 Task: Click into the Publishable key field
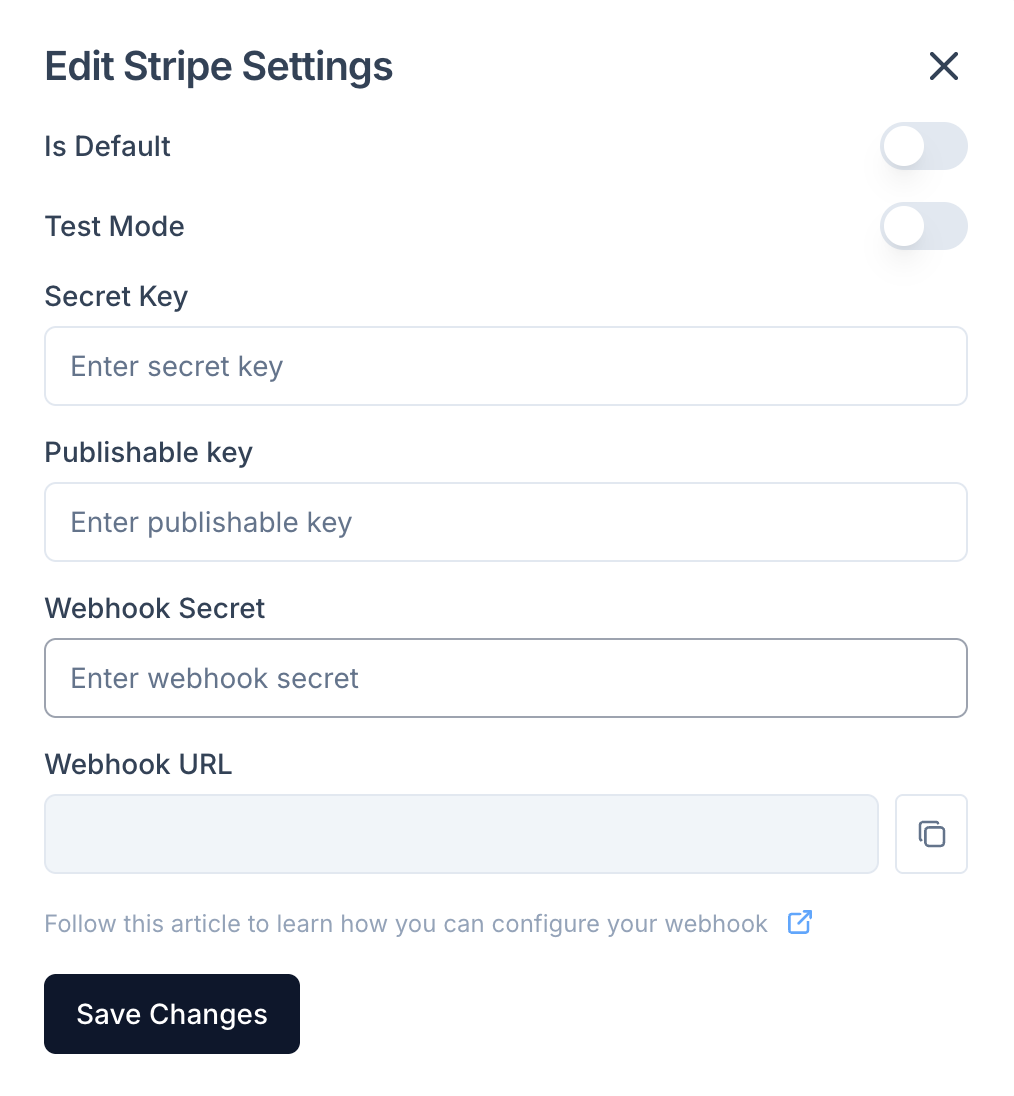tap(505, 522)
